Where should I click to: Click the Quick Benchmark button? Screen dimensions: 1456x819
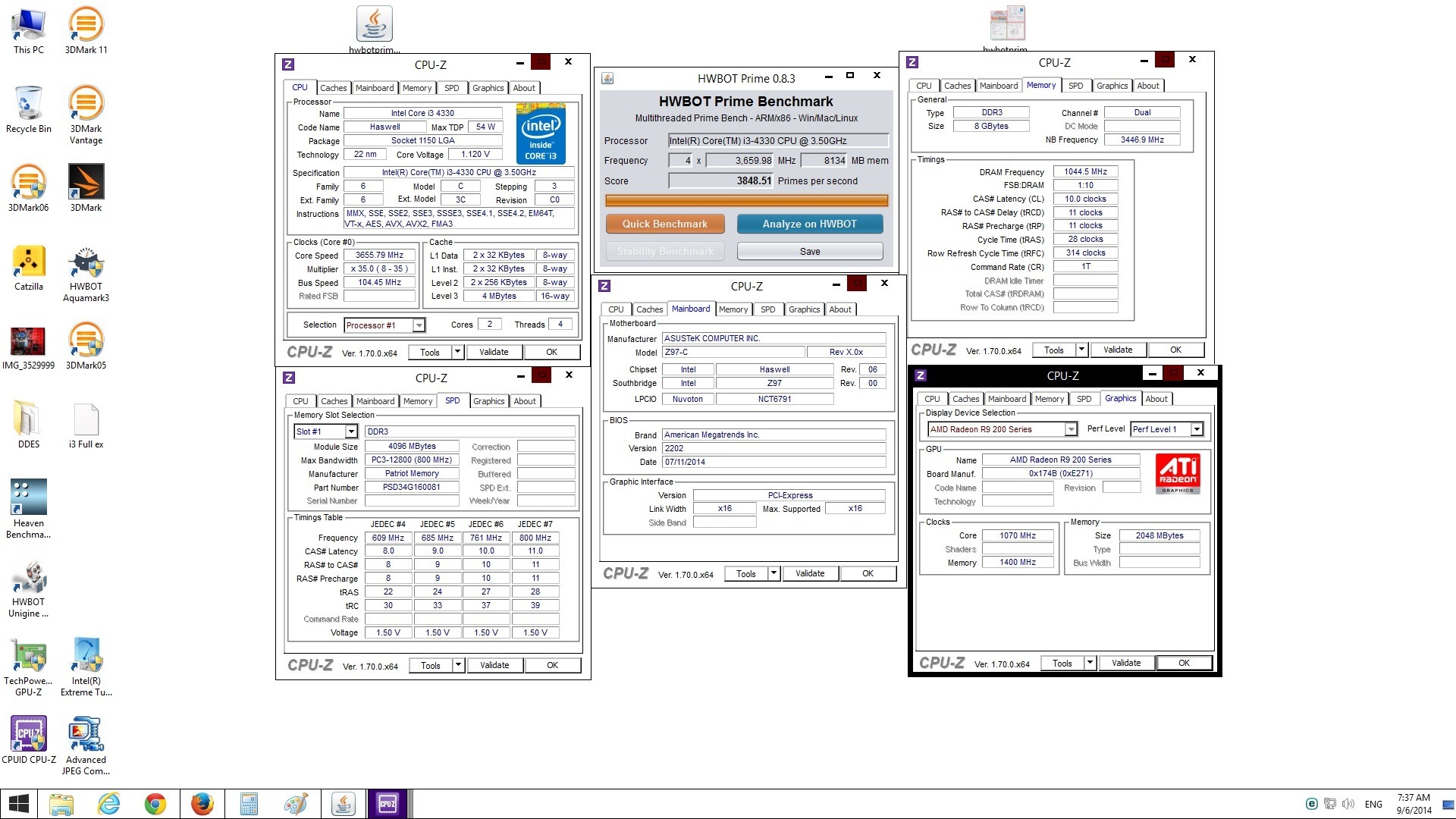coord(665,224)
